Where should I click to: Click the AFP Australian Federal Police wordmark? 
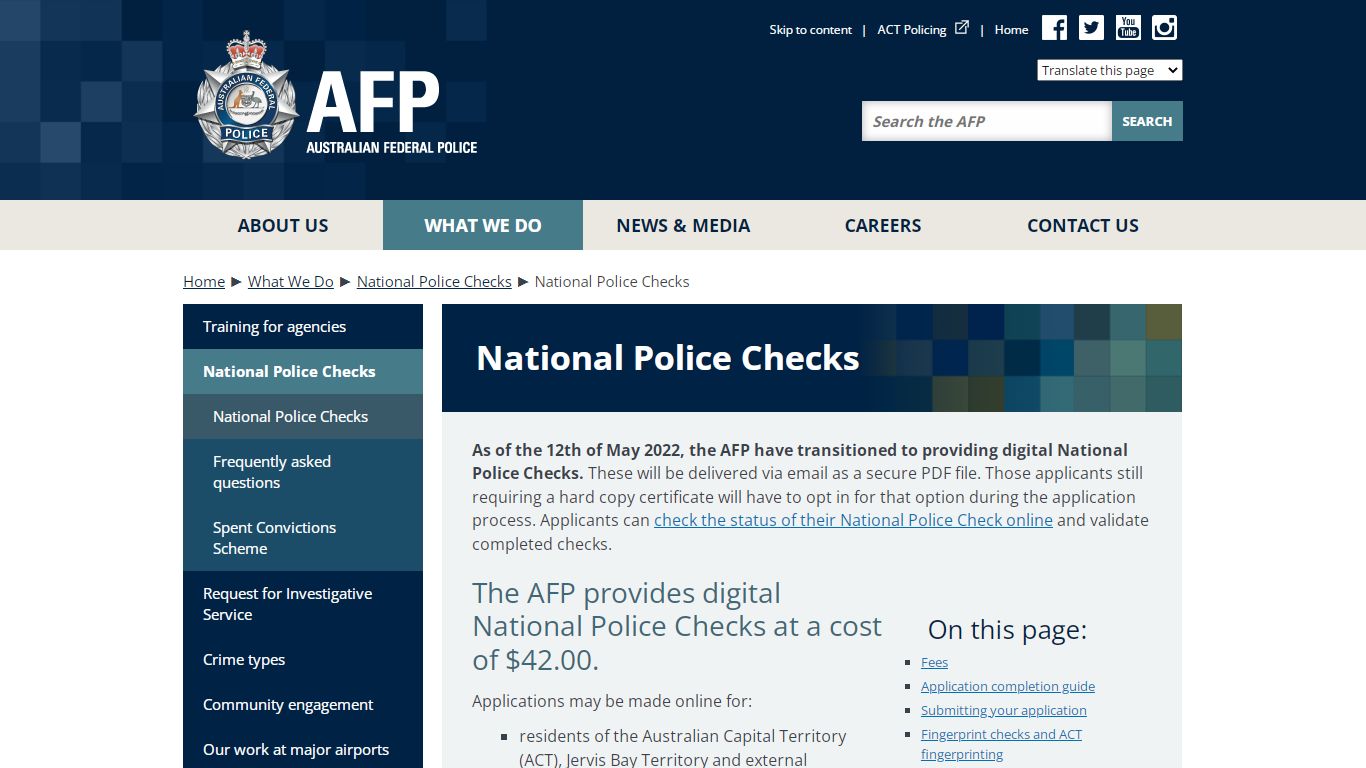391,111
